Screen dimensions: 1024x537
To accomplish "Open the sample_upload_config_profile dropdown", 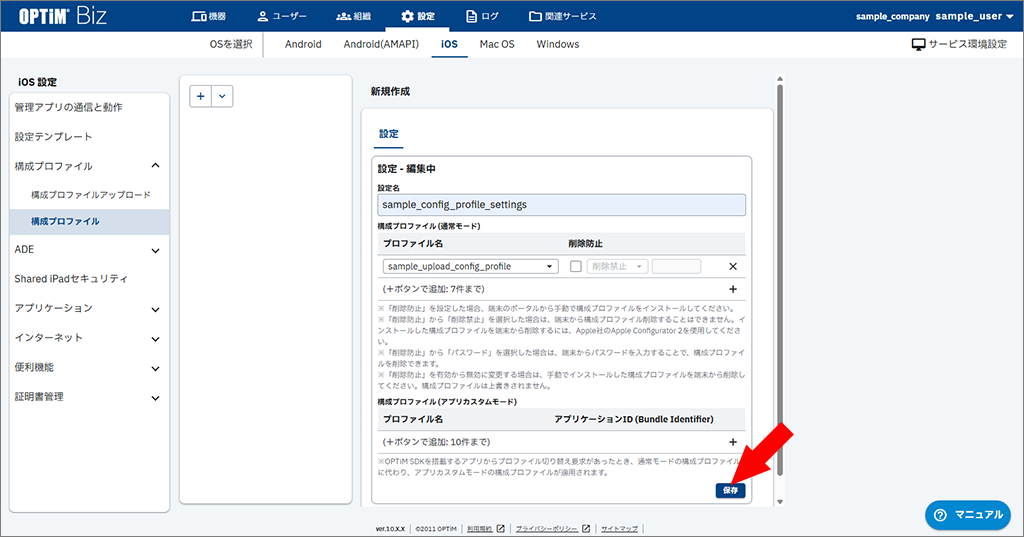I will tap(470, 267).
